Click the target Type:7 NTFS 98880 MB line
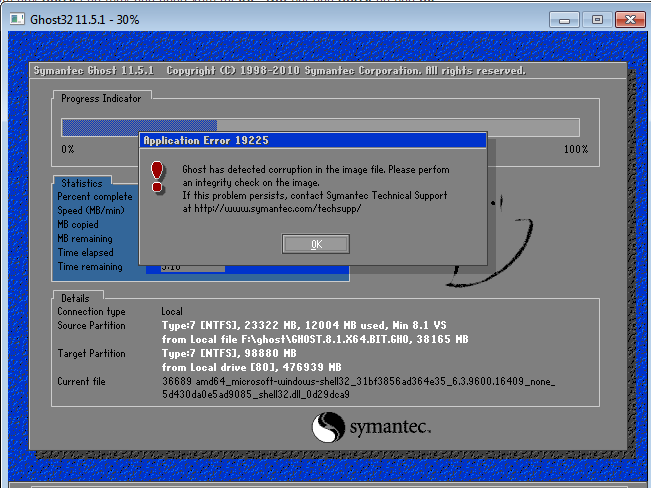659x488 pixels. click(229, 353)
